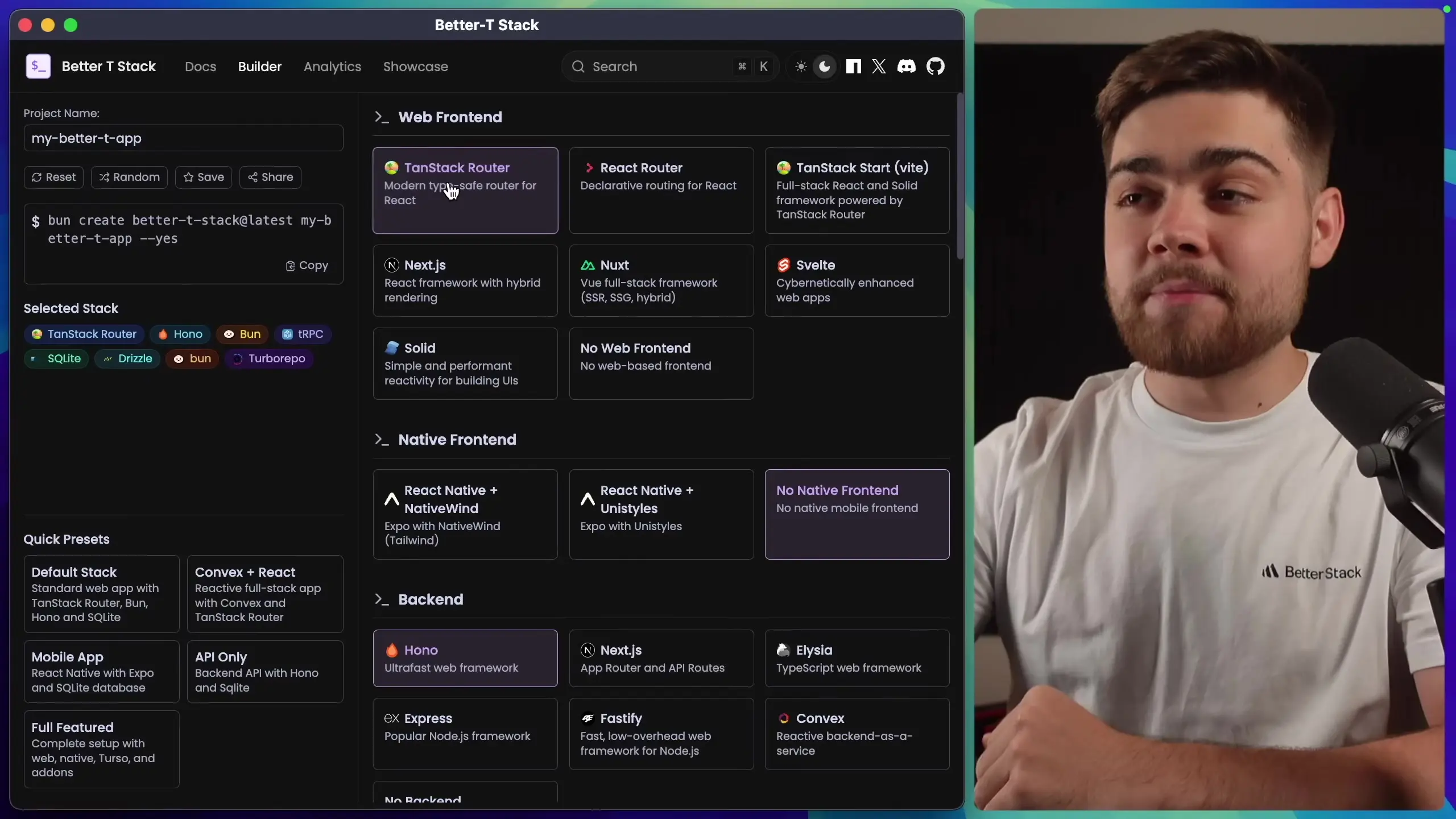This screenshot has height=819, width=1456.
Task: Open the GitHub icon link
Action: tap(936, 67)
